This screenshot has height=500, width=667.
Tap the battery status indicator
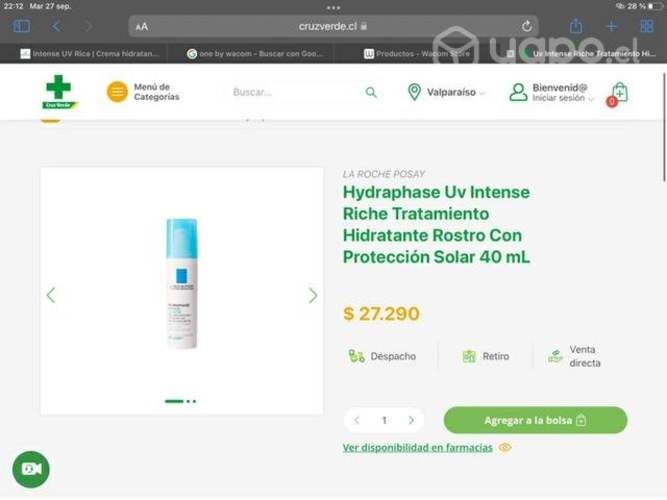655,6
